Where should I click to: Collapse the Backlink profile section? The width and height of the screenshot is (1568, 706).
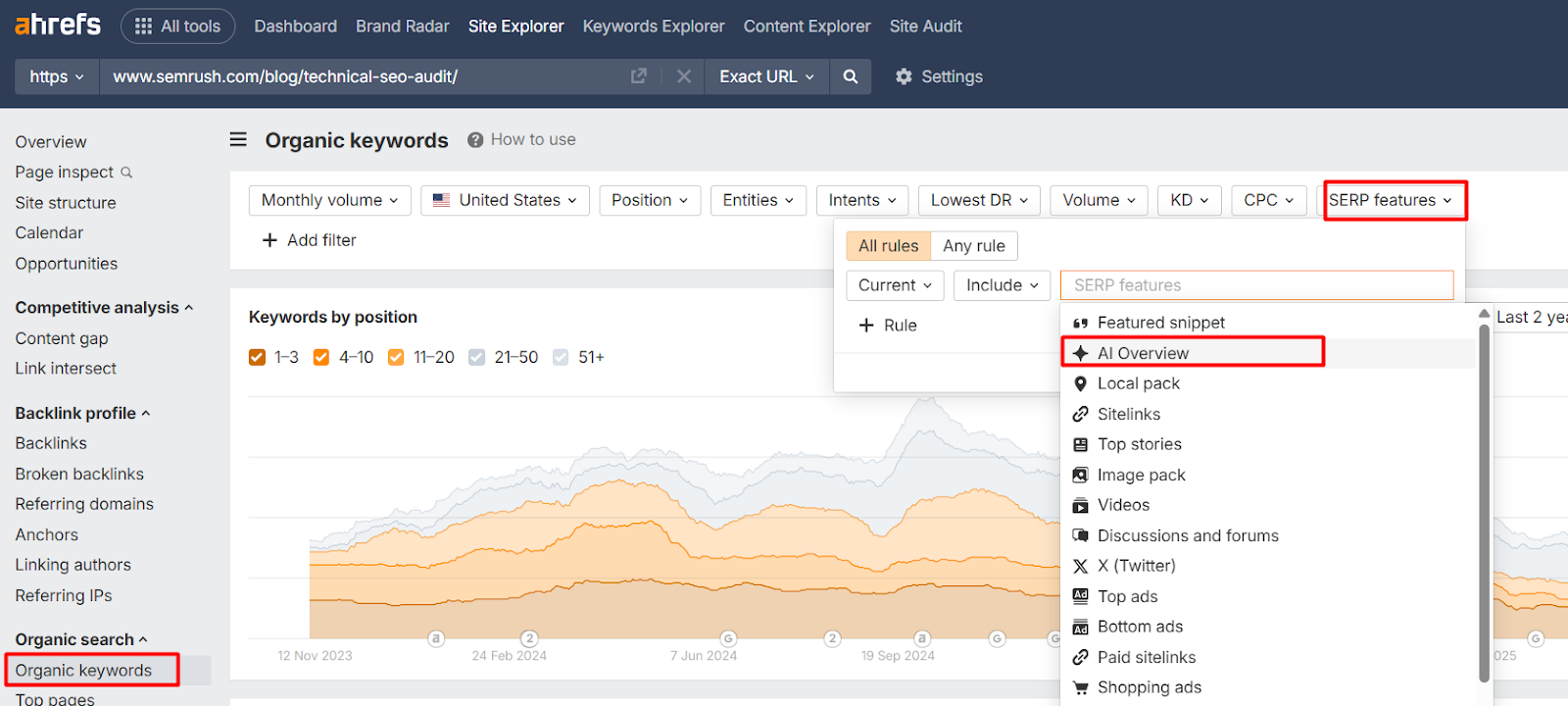click(83, 414)
